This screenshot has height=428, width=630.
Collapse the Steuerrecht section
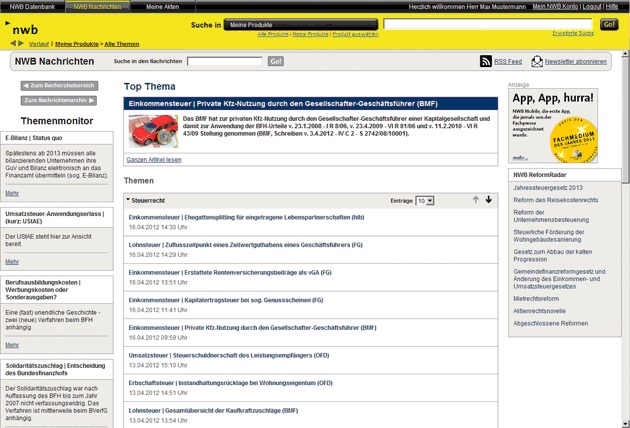[x=128, y=200]
